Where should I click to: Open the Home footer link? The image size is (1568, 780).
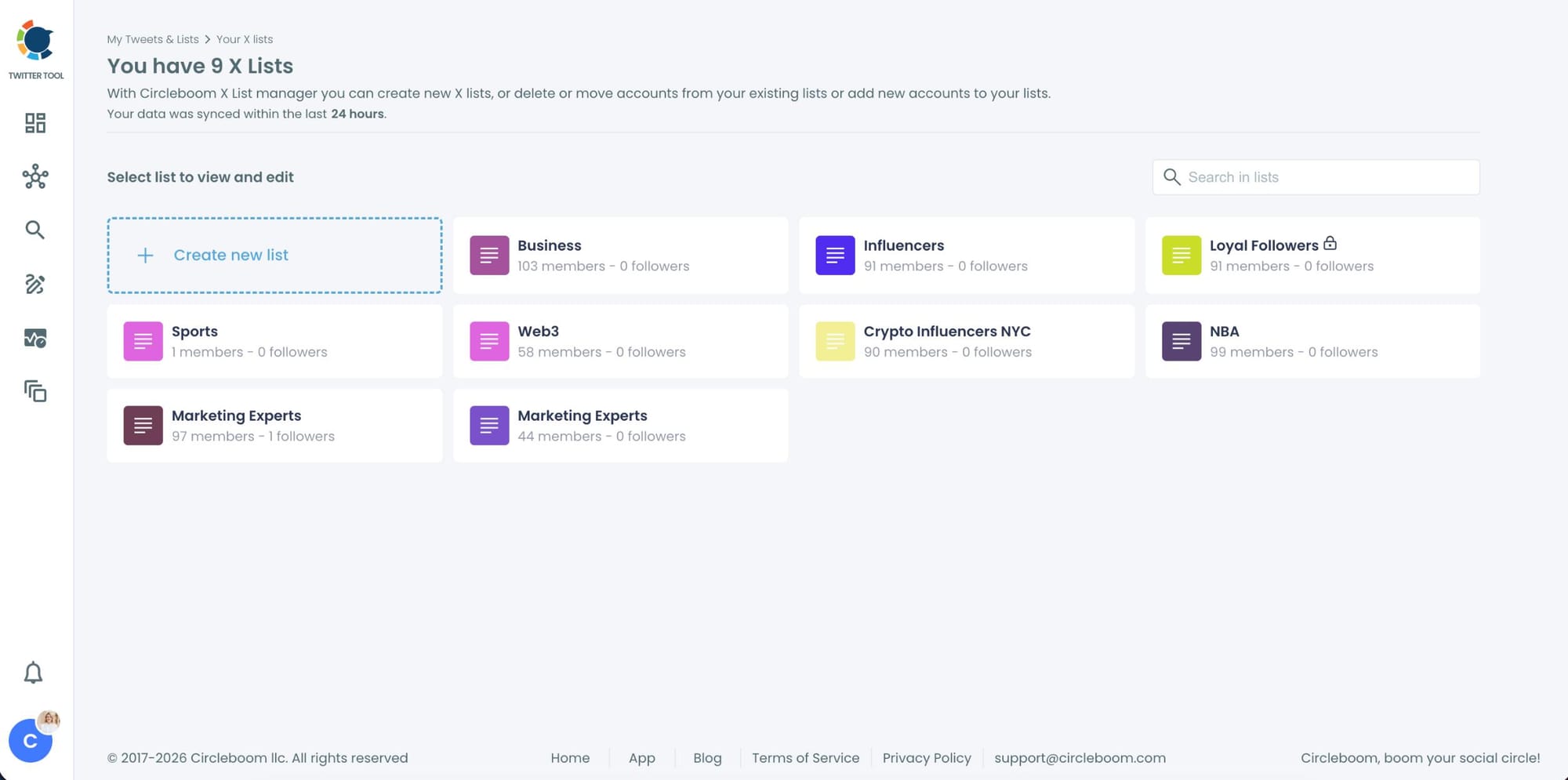570,758
